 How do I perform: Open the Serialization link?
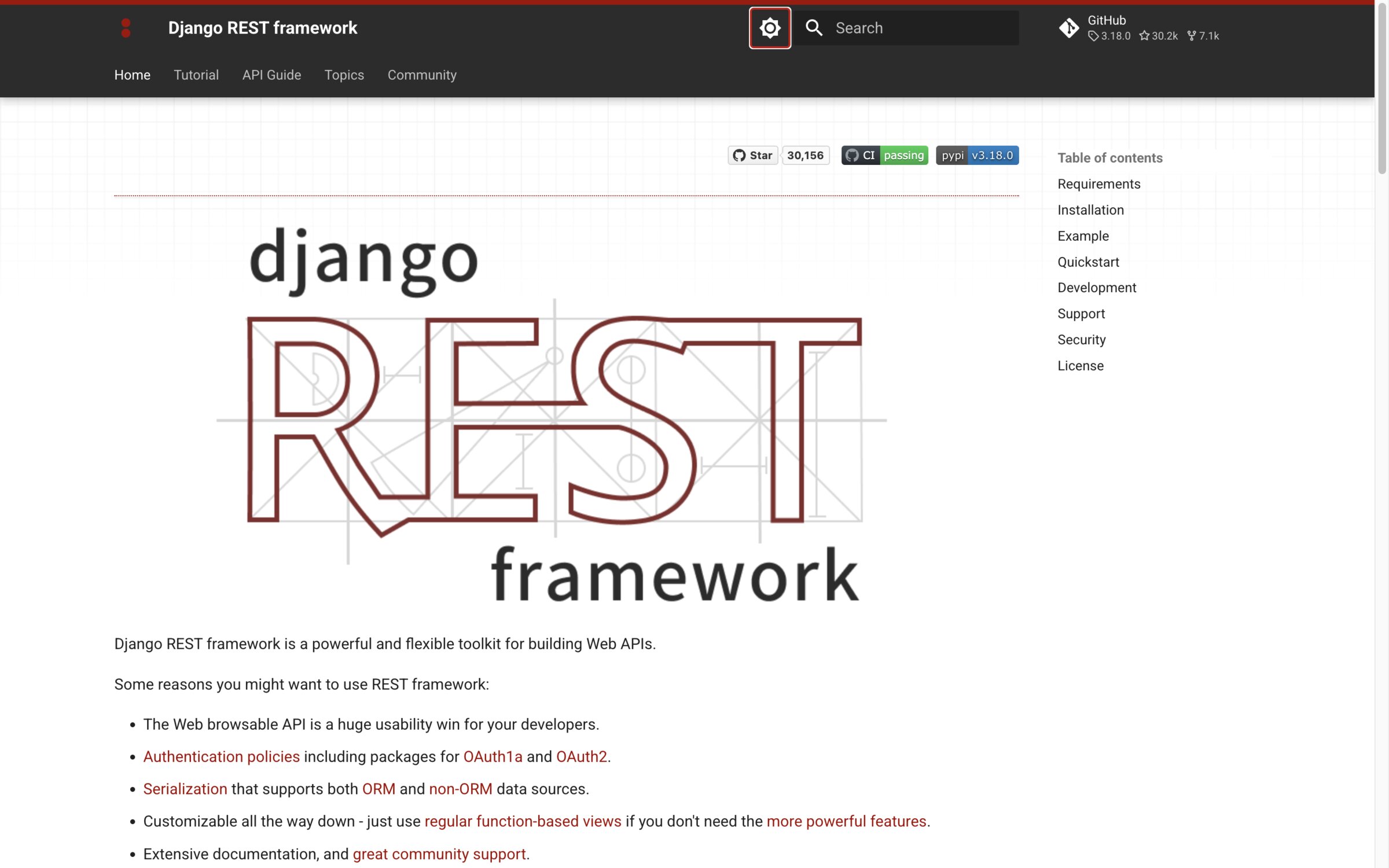click(x=185, y=789)
